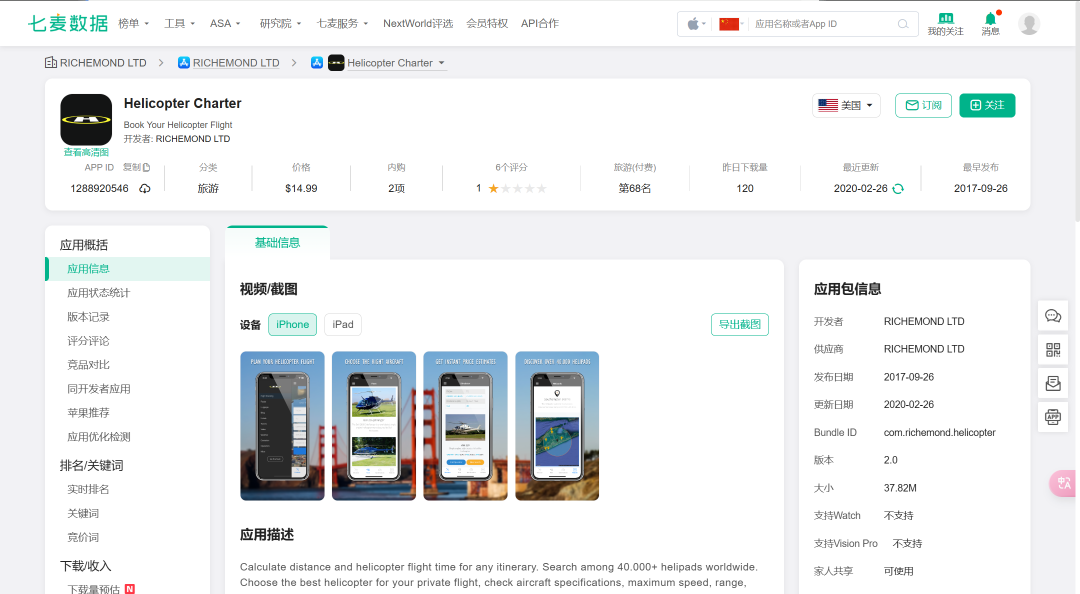This screenshot has height=594, width=1080.
Task: Click the refresh icon beside 2020-02-26
Action: [x=898, y=189]
